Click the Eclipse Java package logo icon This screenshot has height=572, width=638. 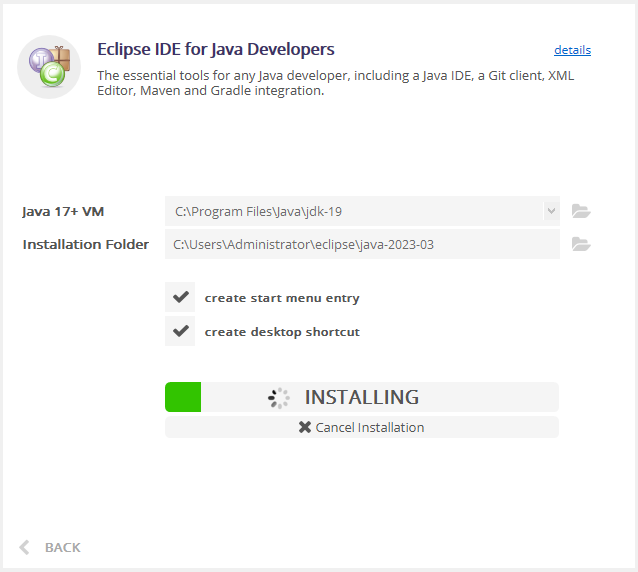(x=49, y=67)
